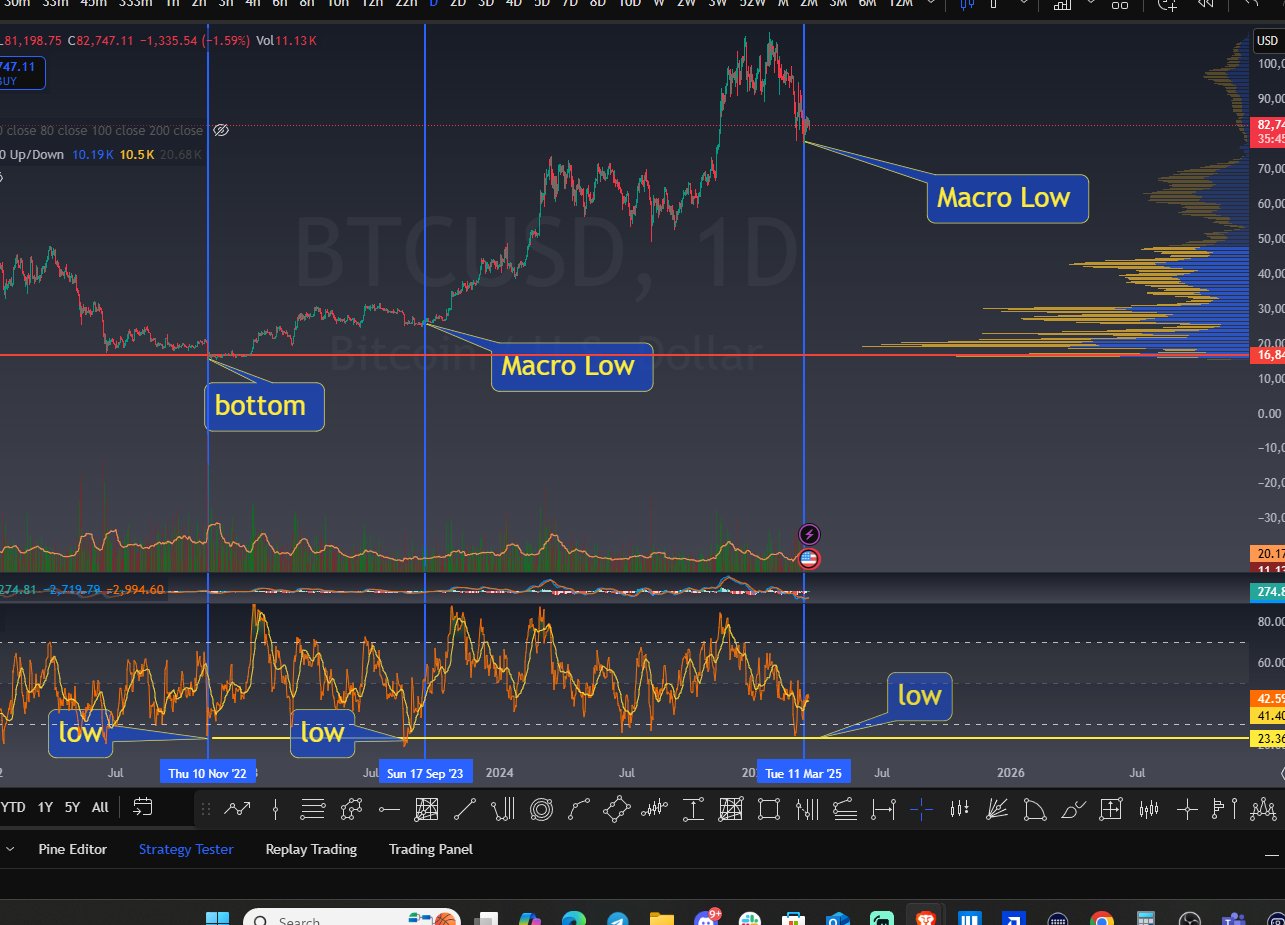Open the candlestick chart type selector

966,4
